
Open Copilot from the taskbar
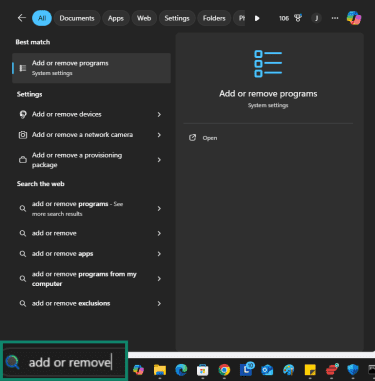coord(138,370)
